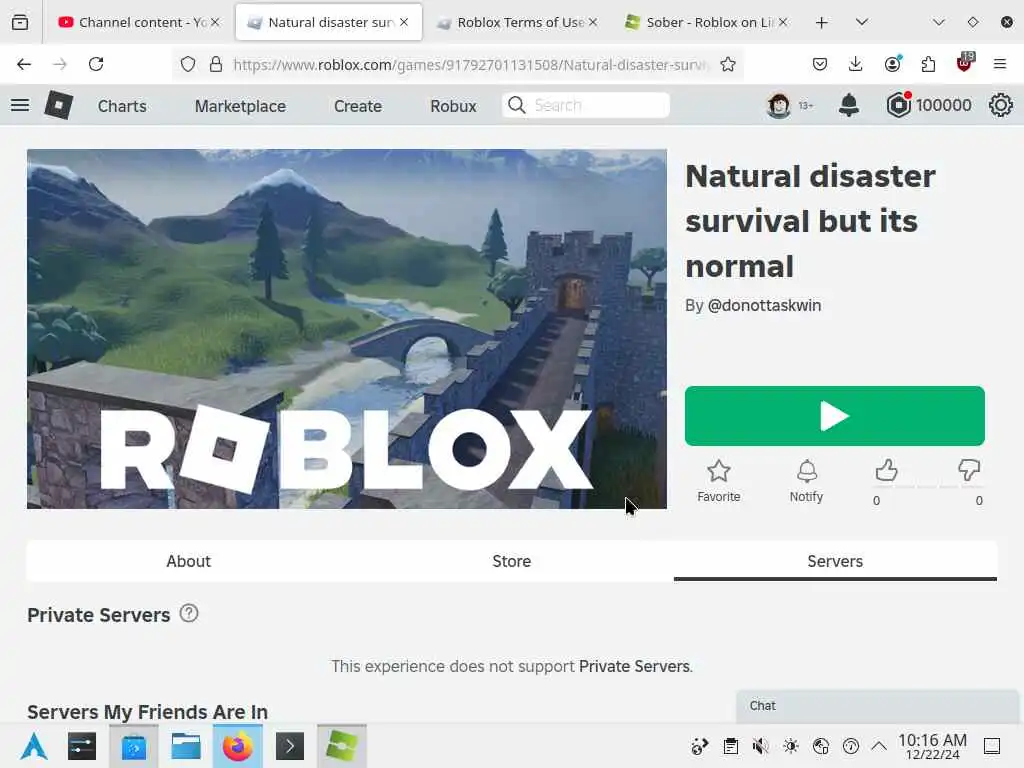Click the muted volume tray icon

(760, 745)
